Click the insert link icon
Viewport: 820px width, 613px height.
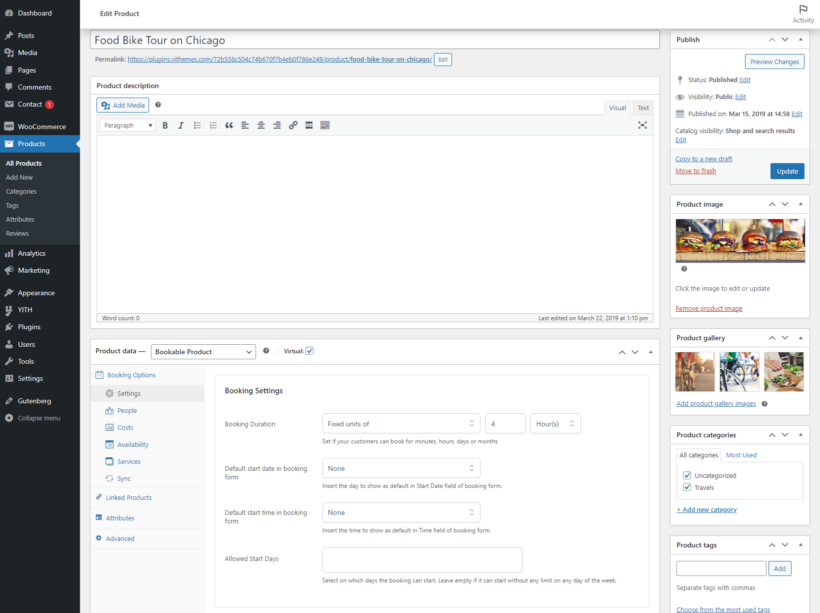pos(293,125)
